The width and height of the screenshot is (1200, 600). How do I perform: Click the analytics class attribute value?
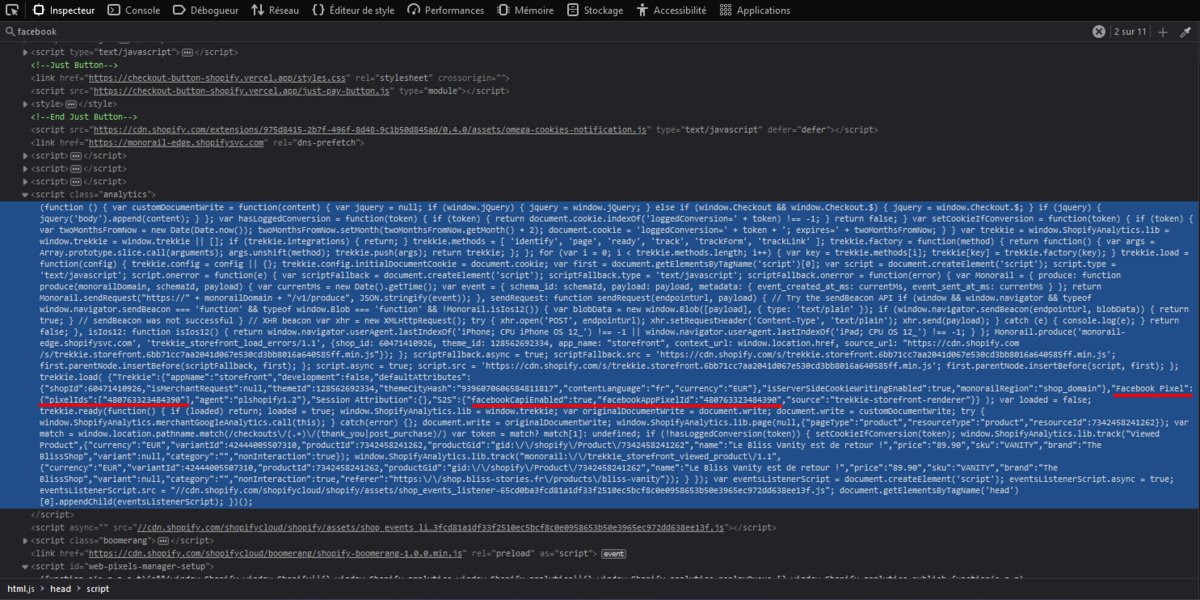(x=125, y=194)
